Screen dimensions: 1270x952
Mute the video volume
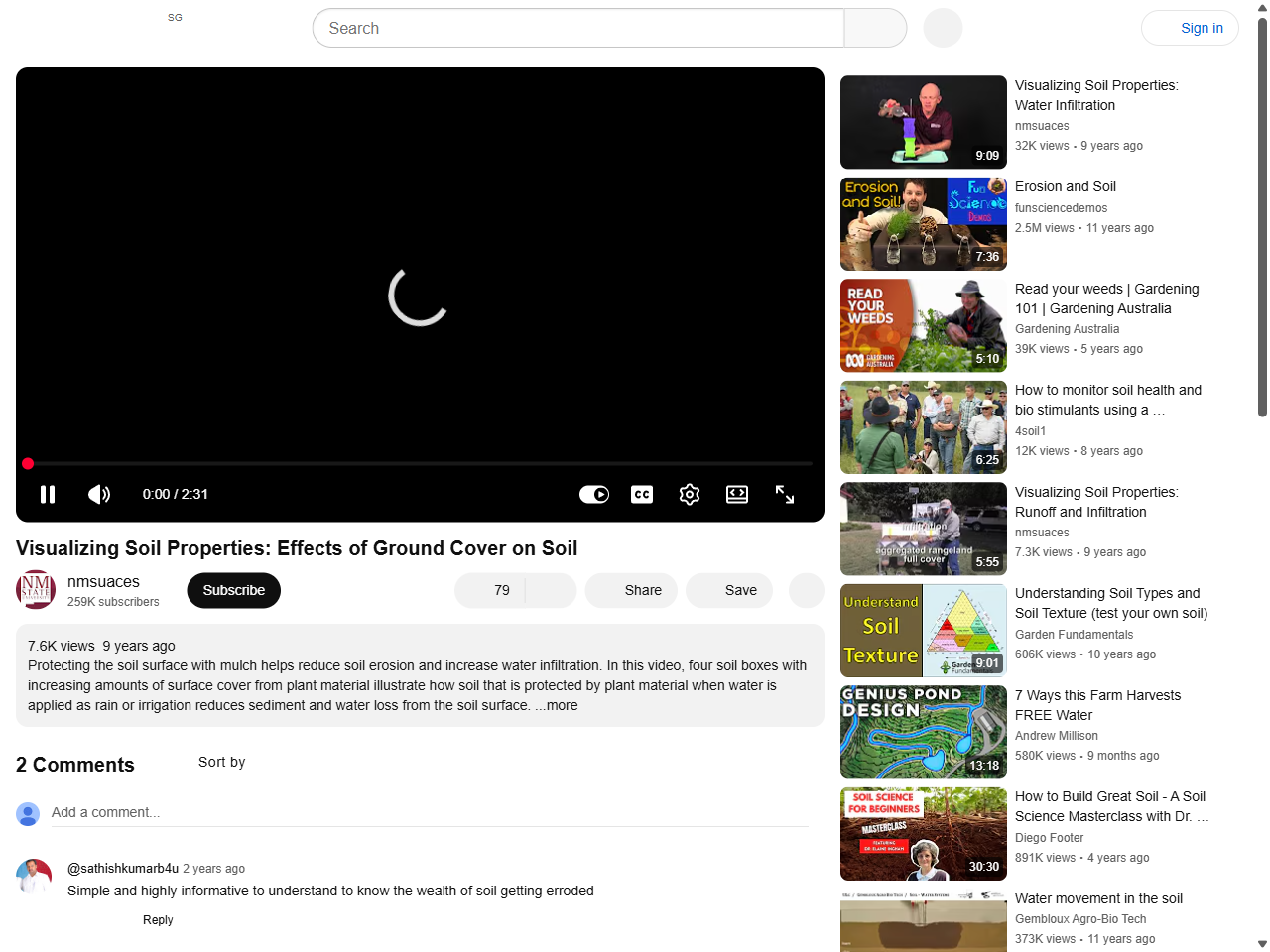98,494
